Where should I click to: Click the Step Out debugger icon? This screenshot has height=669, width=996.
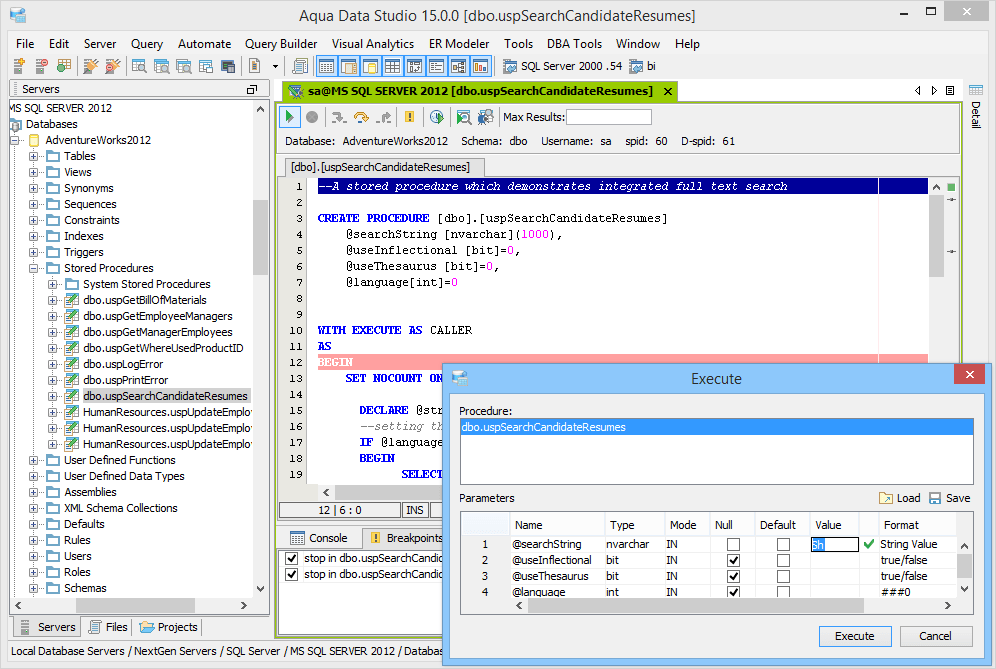[383, 117]
